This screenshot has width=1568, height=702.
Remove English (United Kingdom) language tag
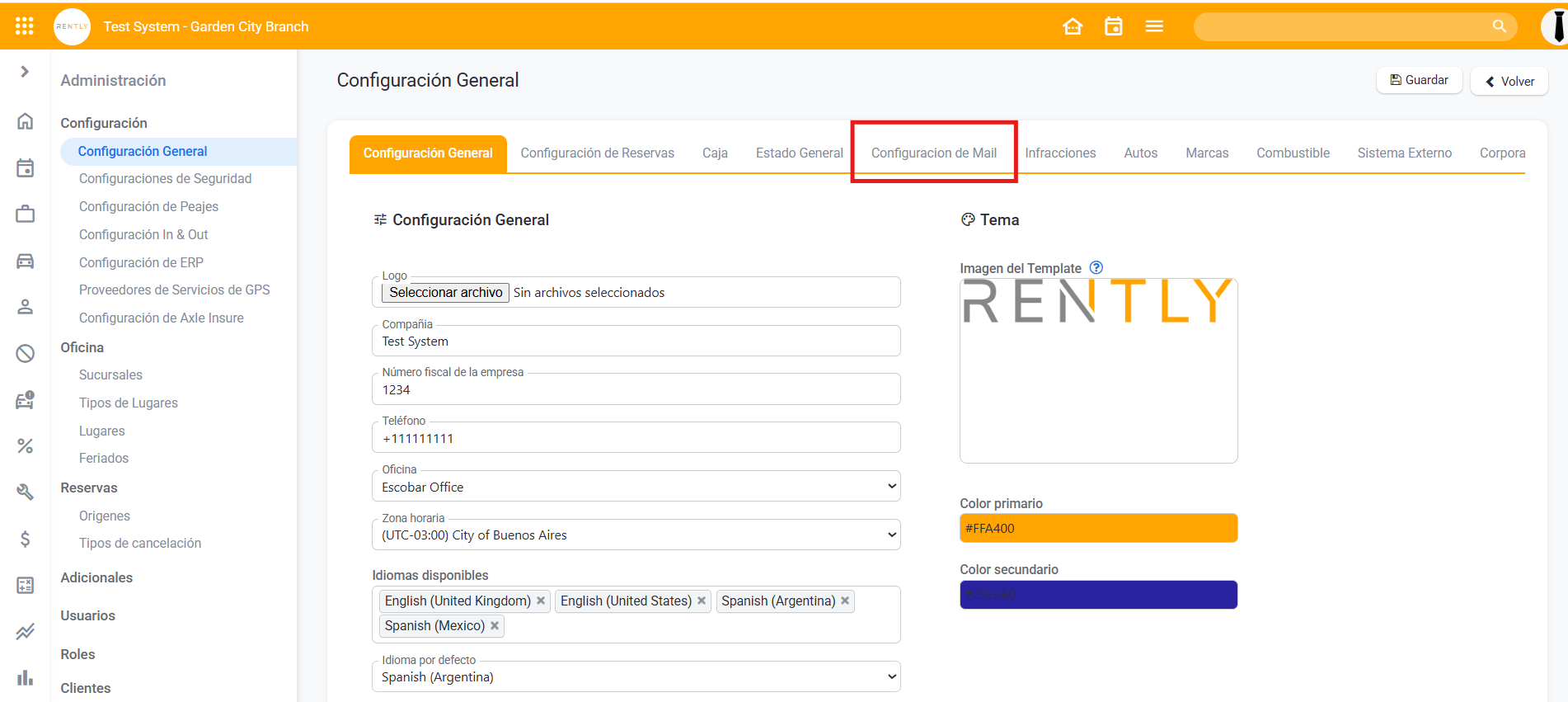point(541,601)
